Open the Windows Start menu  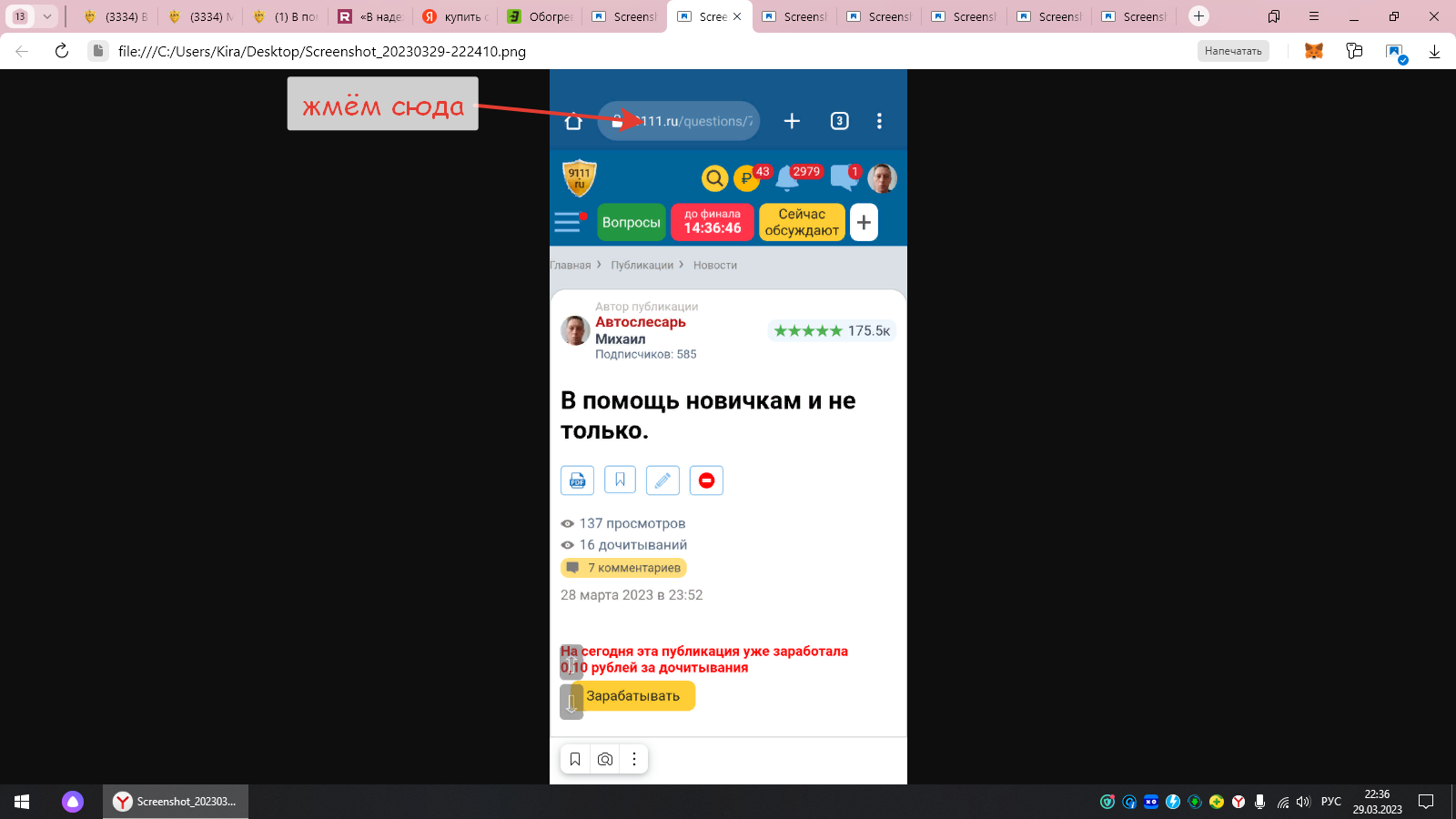pyautogui.click(x=22, y=802)
